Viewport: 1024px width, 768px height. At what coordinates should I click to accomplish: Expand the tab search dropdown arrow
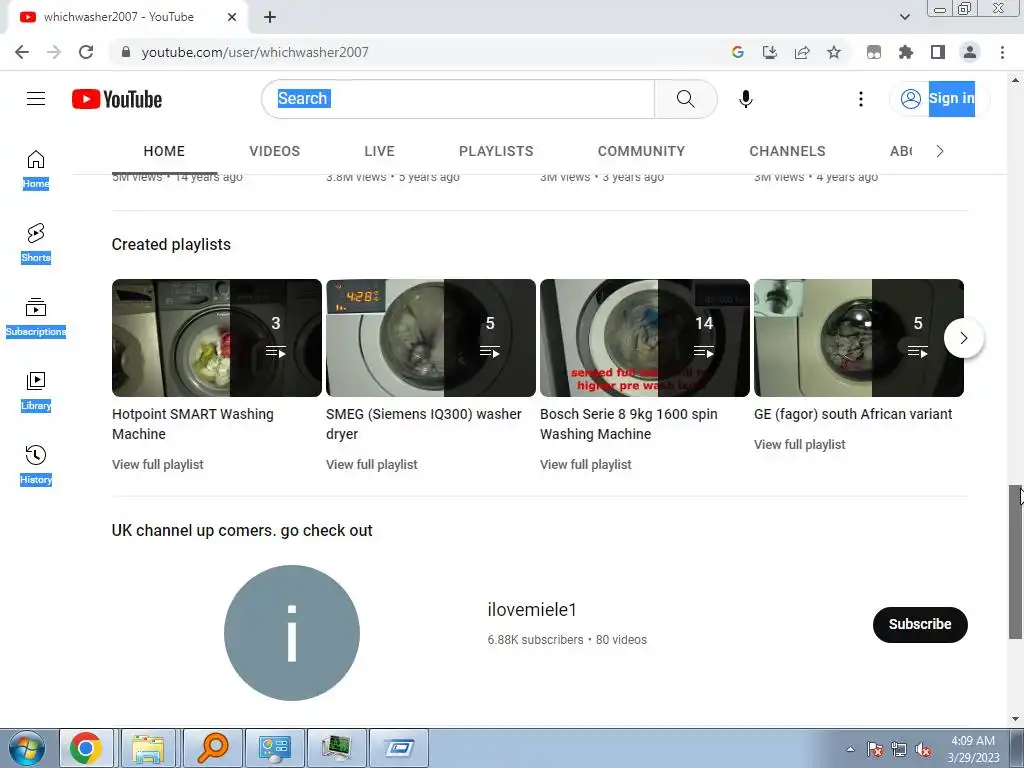click(x=904, y=17)
